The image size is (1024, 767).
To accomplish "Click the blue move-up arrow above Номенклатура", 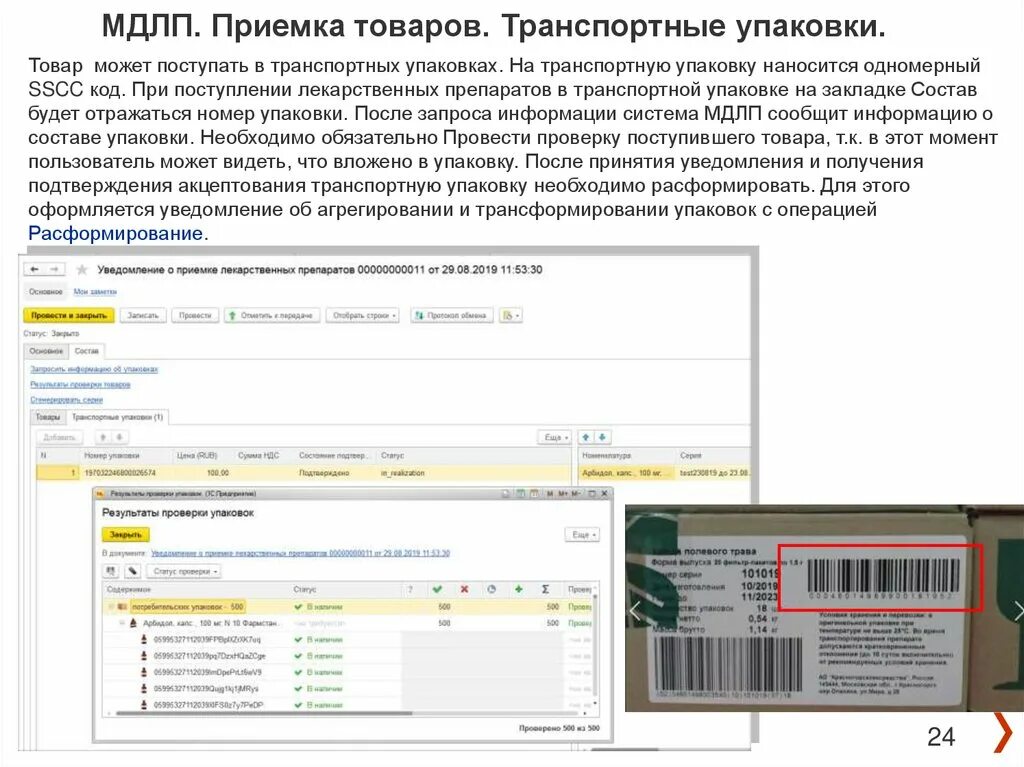I will 586,437.
